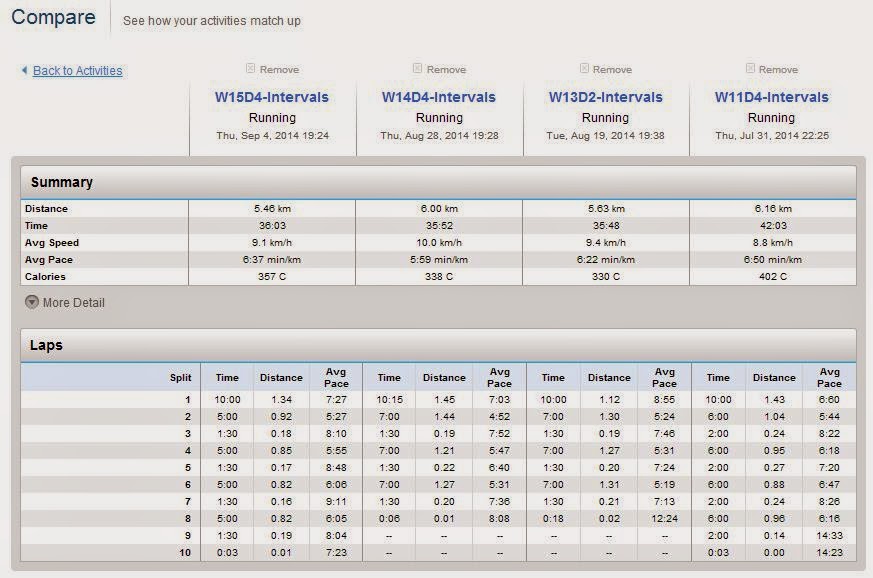Click the 357 C calories value
The image size is (873, 578).
click(272, 277)
